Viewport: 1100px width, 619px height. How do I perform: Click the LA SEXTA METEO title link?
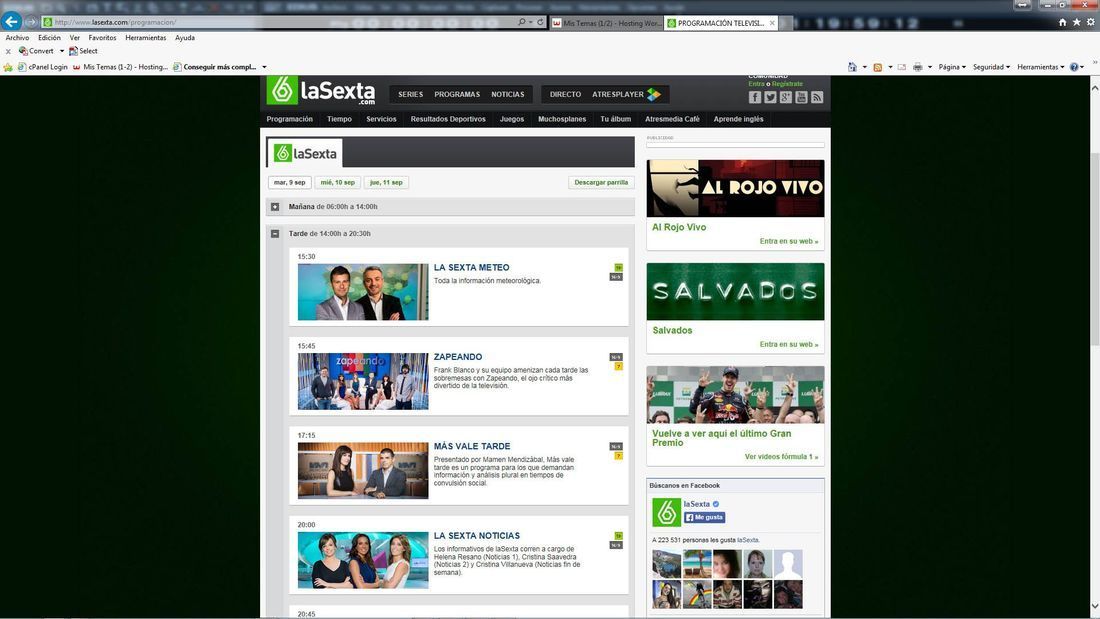[x=471, y=267]
